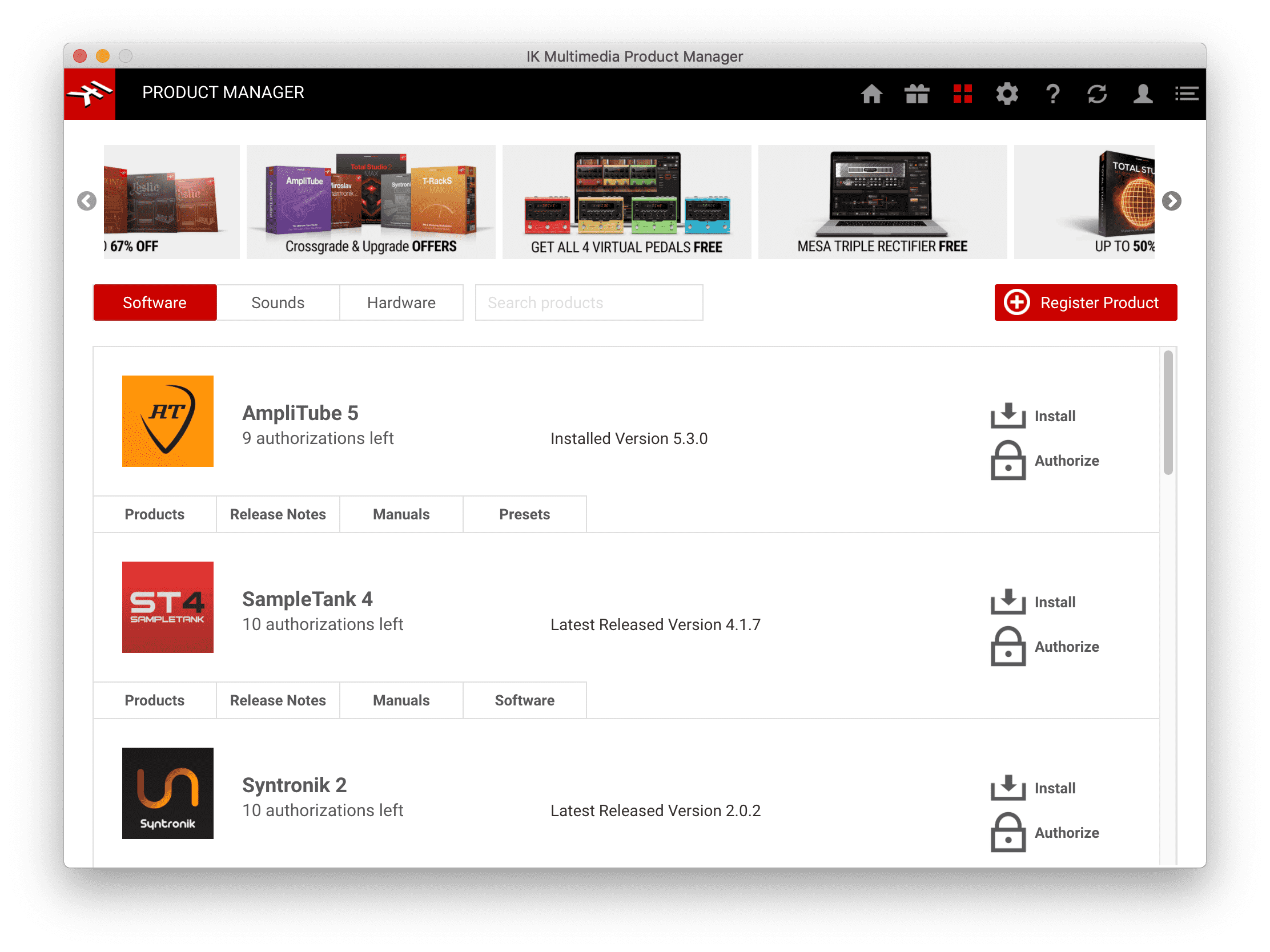Click the AmpliTube 5 Install icon
Viewport: 1270px width, 952px height.
pyautogui.click(x=1008, y=416)
